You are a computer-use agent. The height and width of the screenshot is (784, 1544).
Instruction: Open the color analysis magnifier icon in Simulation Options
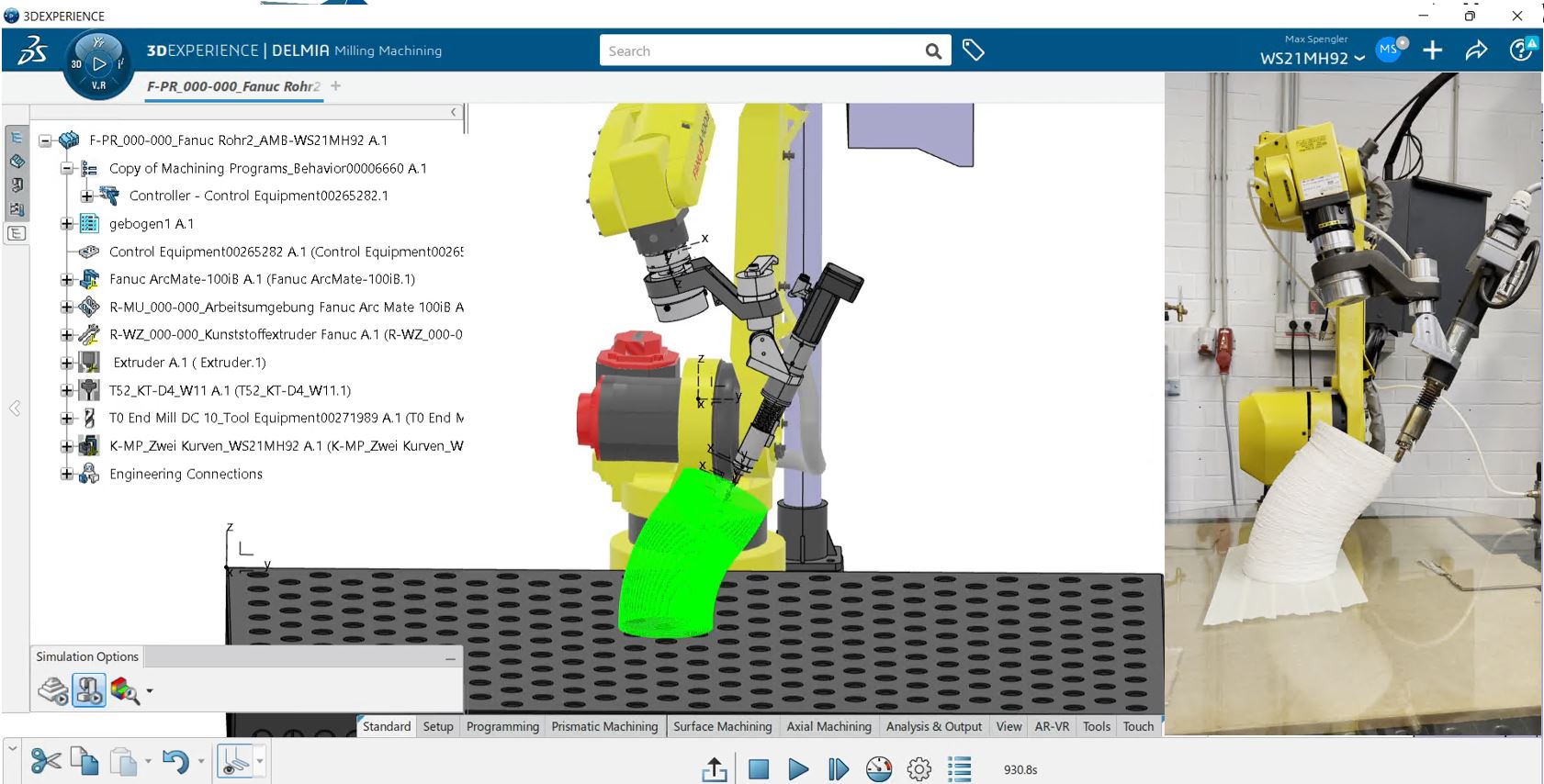click(125, 690)
